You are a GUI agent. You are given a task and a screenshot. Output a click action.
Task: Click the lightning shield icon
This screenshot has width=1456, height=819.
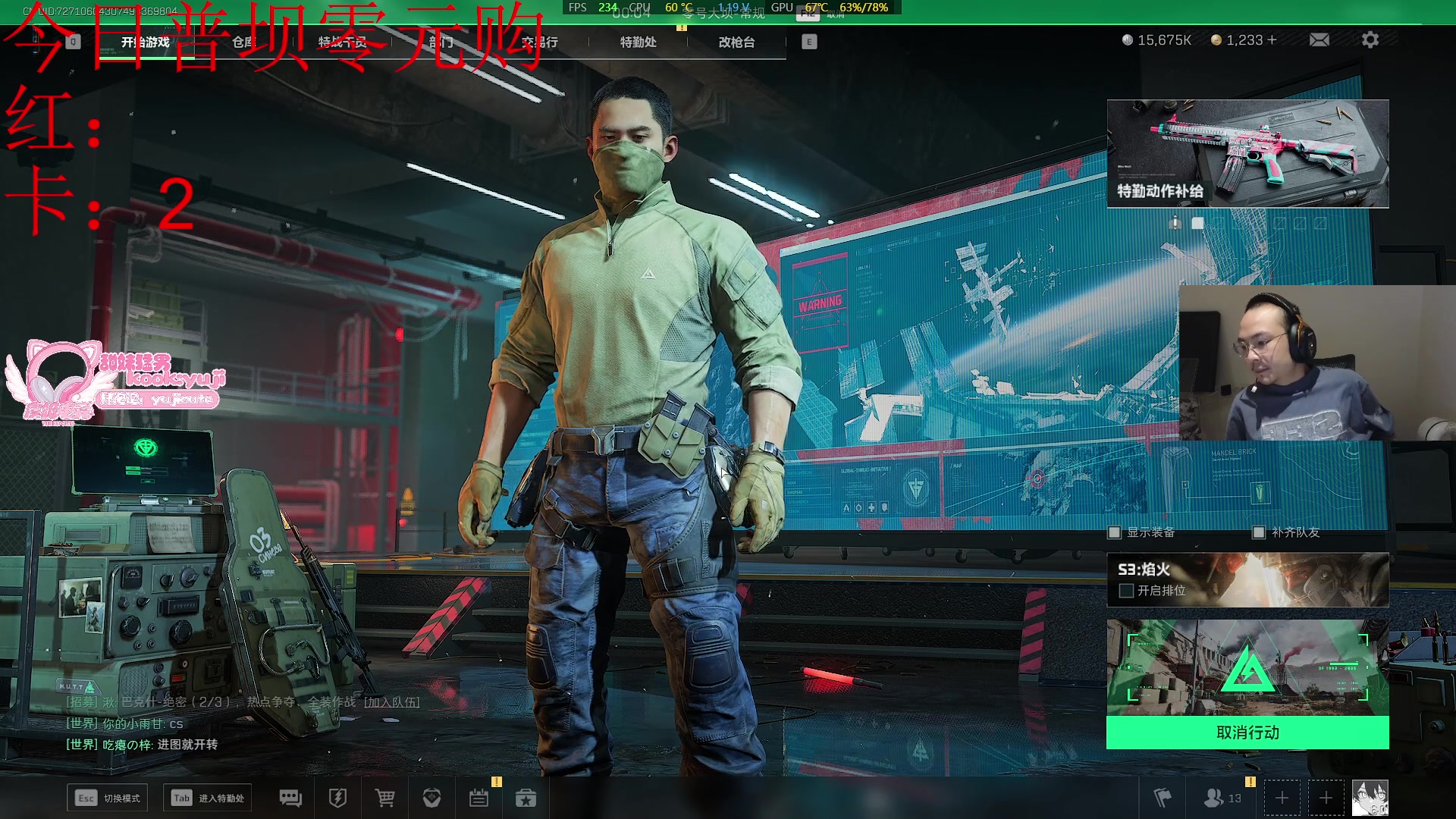click(337, 798)
